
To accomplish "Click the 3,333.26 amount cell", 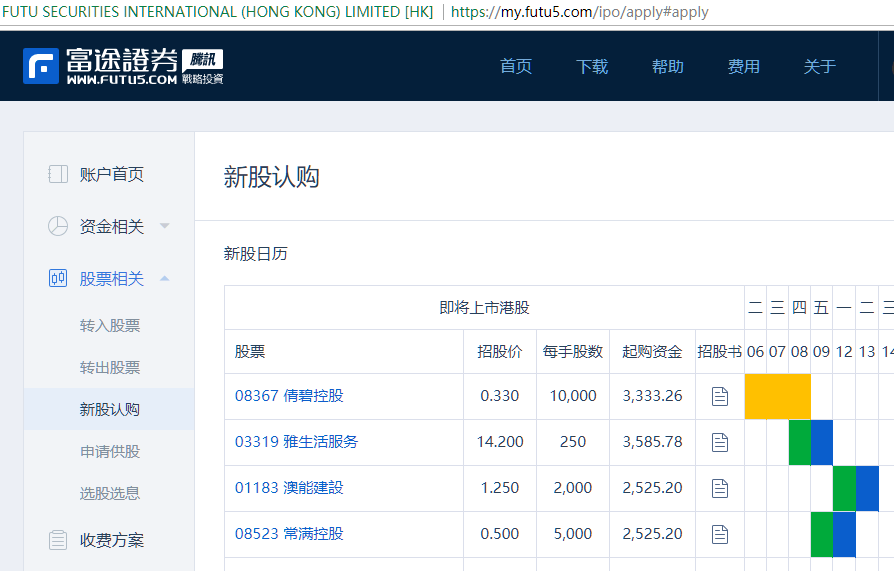I will (x=652, y=396).
